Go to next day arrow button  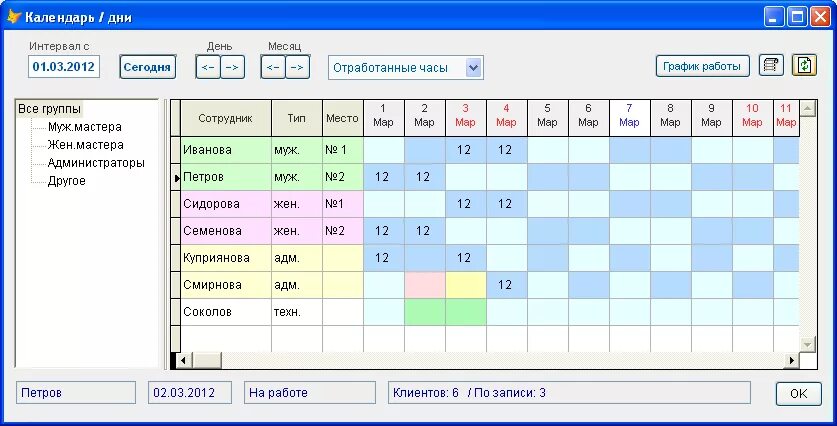pyautogui.click(x=232, y=67)
